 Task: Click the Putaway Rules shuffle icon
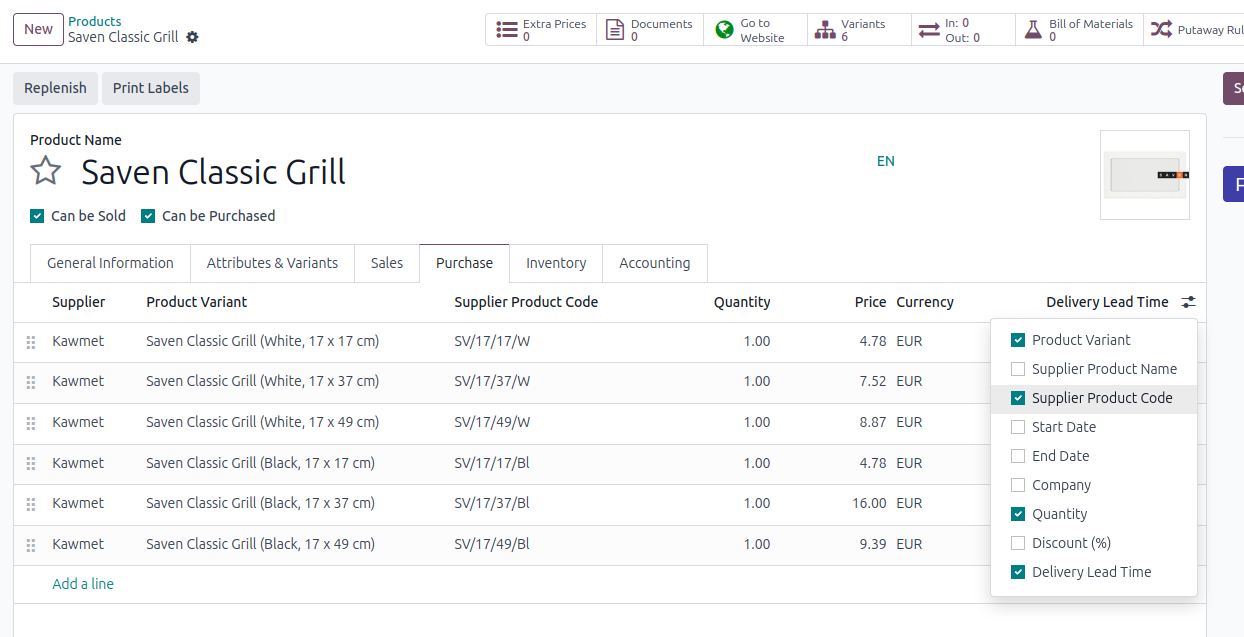click(x=1161, y=30)
